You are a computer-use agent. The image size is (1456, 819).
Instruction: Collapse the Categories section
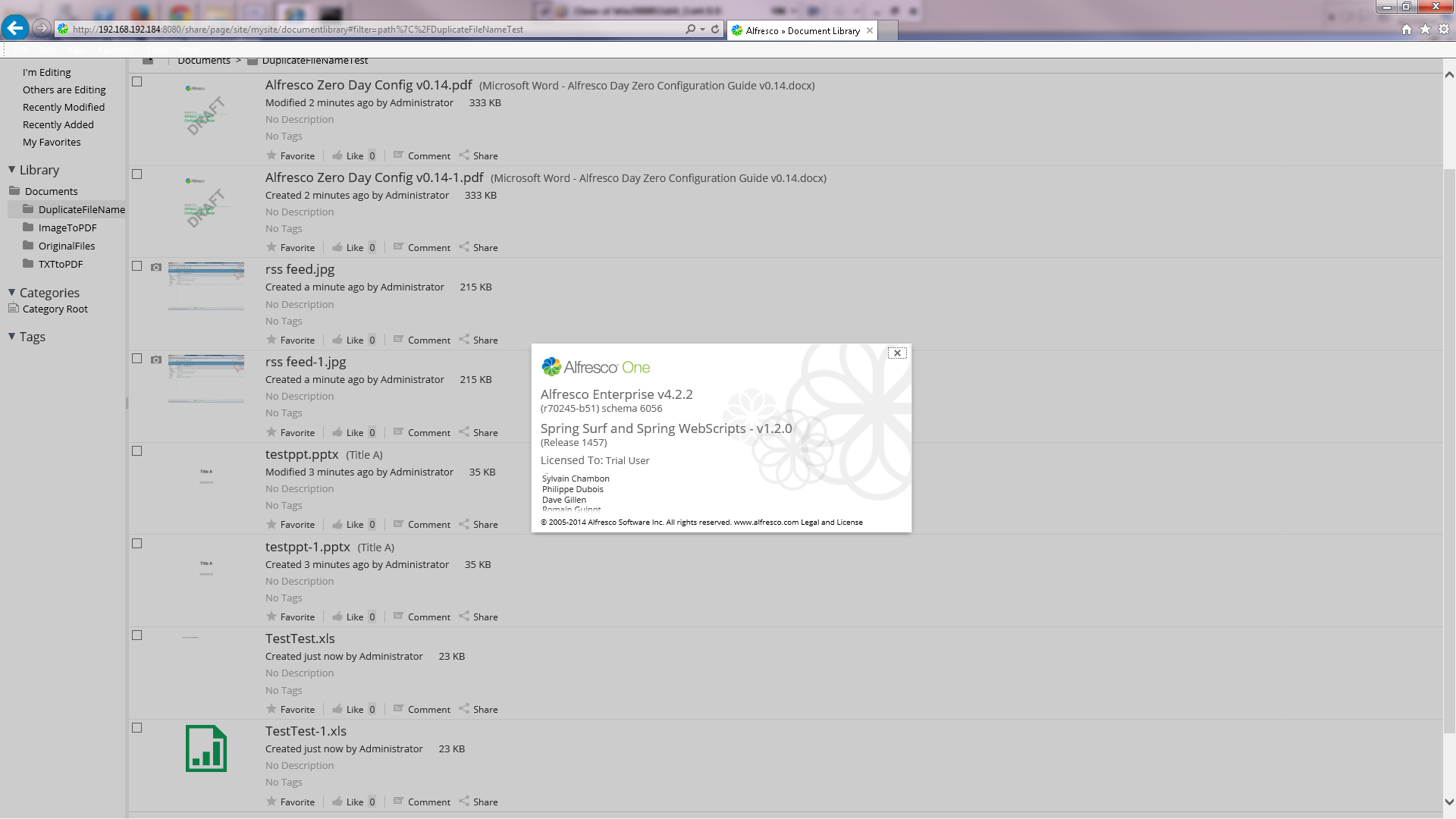click(x=11, y=292)
